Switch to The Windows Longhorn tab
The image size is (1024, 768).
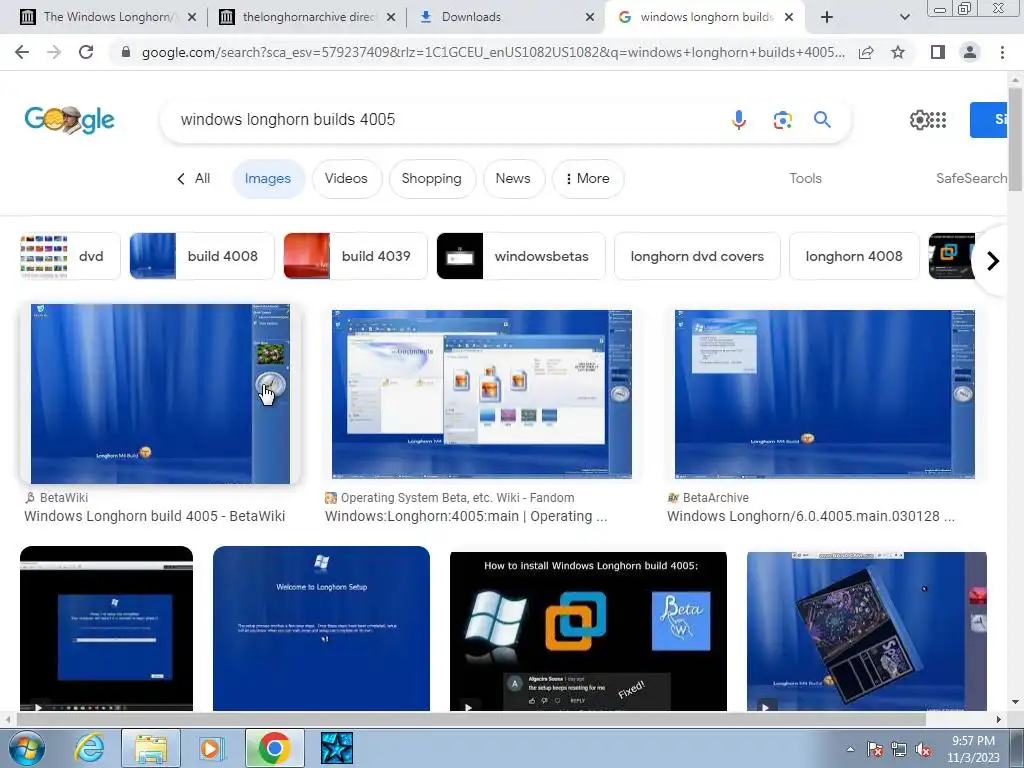pos(108,17)
